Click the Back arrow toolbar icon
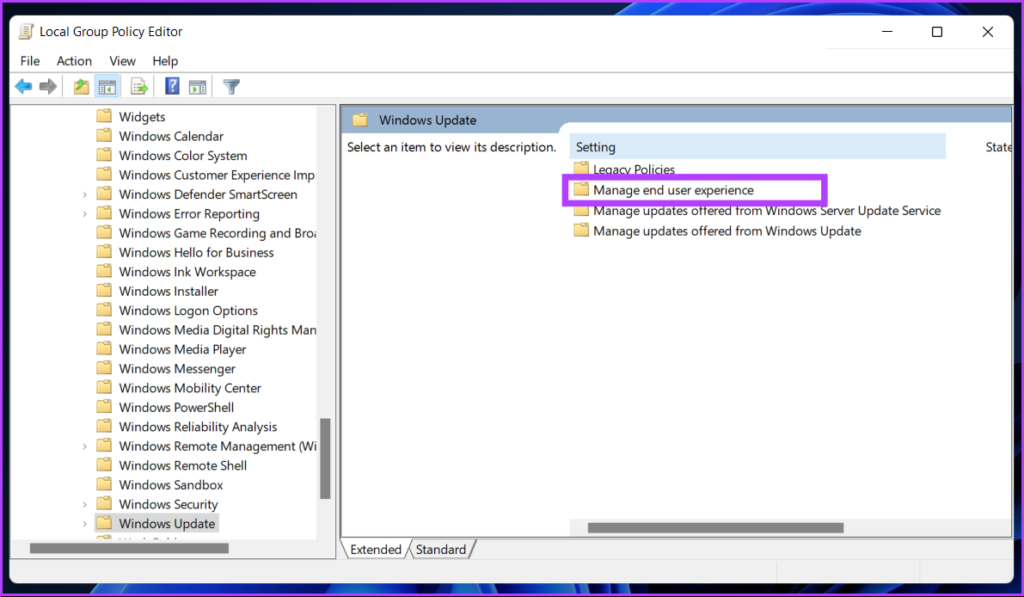Viewport: 1024px width, 597px height. click(23, 87)
